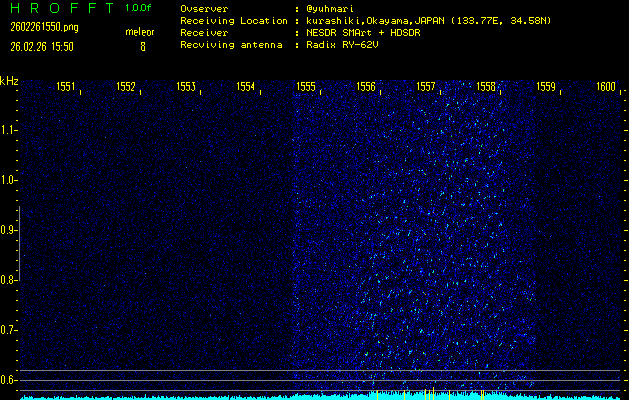The image size is (629, 400).
Task: Click the 1551 time marker
Action: tap(66, 87)
